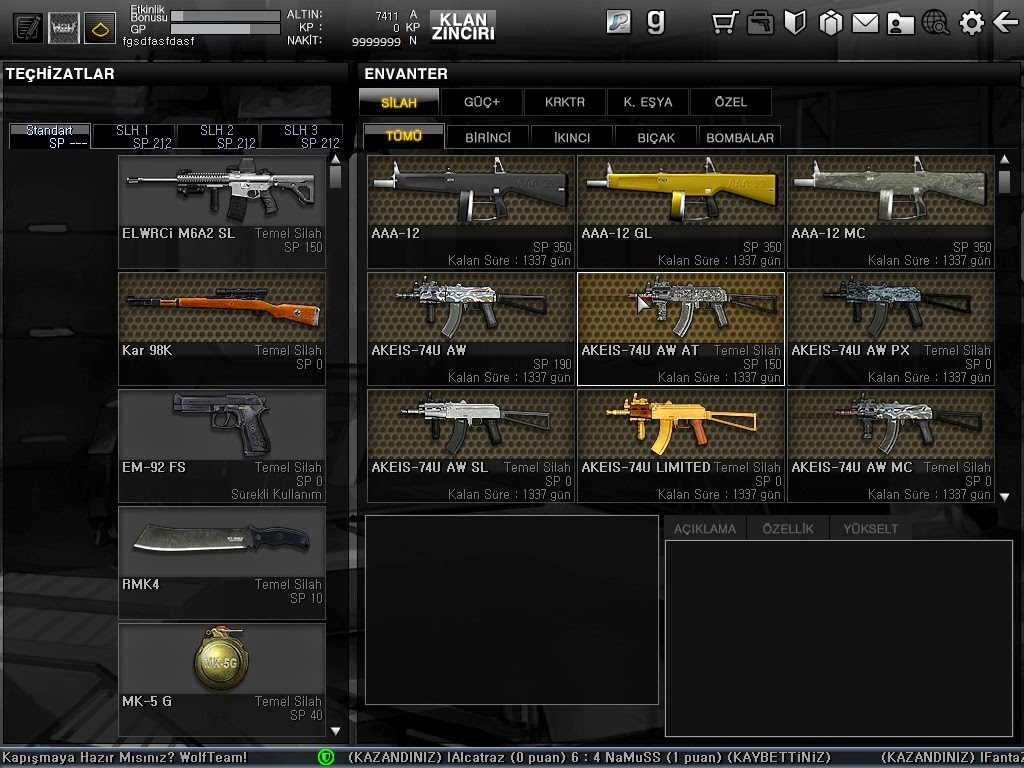Select the equipped Kar 98K rifle
The width and height of the screenshot is (1024, 768).
coord(222,328)
